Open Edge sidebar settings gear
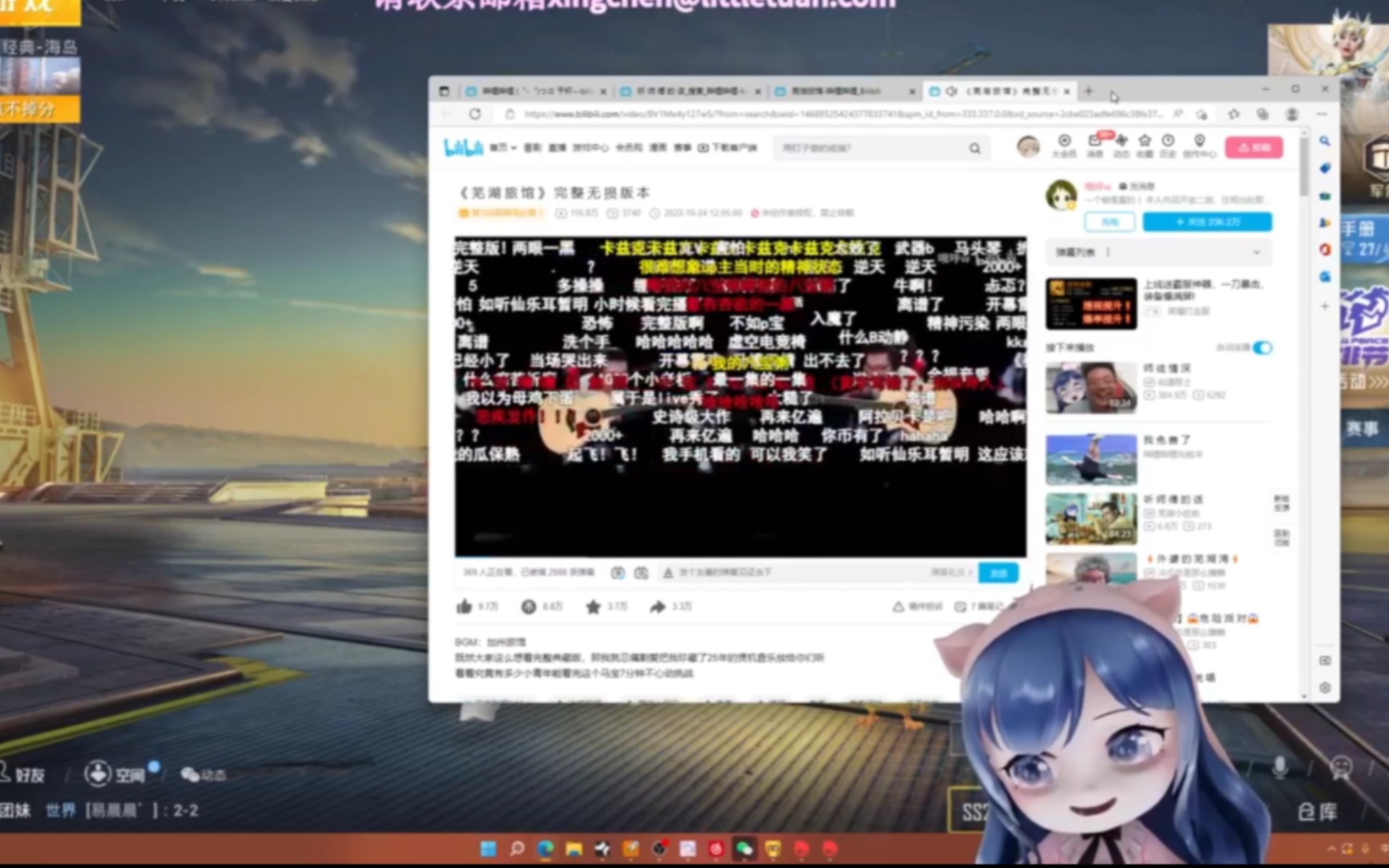This screenshot has width=1389, height=868. pos(1325,688)
